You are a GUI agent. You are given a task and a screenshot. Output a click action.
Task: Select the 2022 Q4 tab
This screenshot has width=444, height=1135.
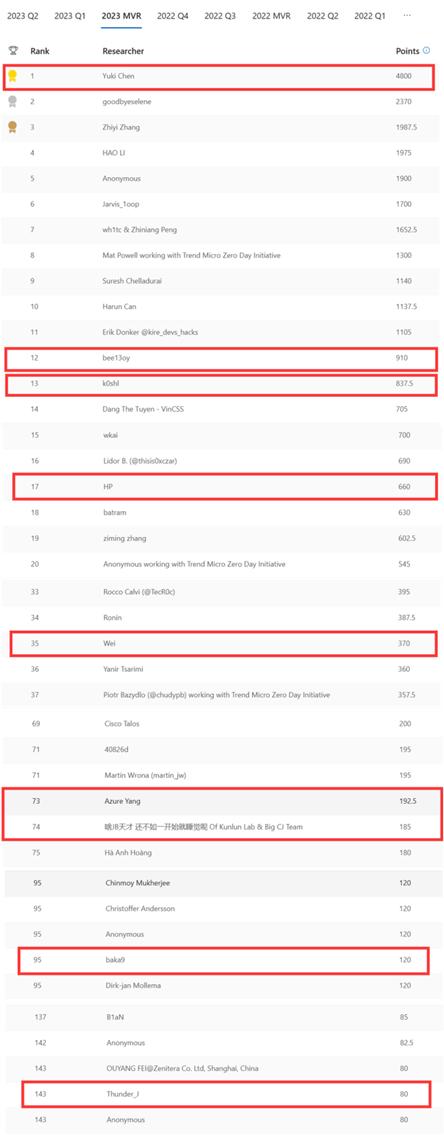[x=173, y=14]
